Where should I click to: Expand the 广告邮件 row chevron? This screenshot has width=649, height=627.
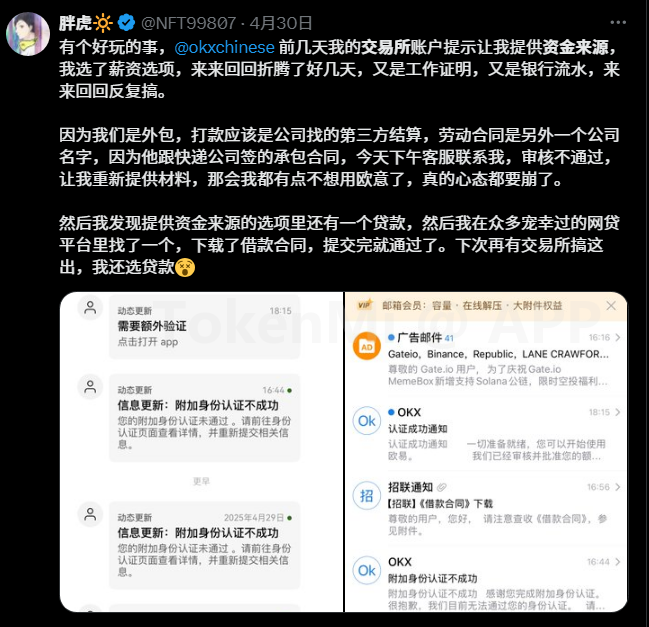click(618, 338)
